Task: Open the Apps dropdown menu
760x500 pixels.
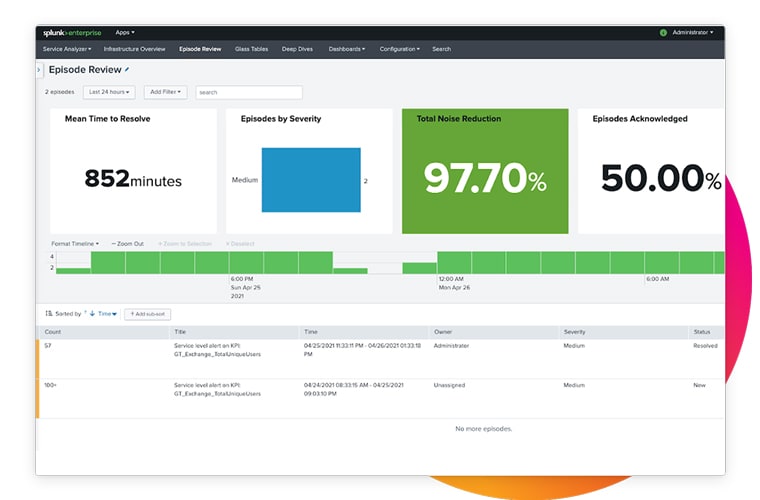Action: coord(125,32)
